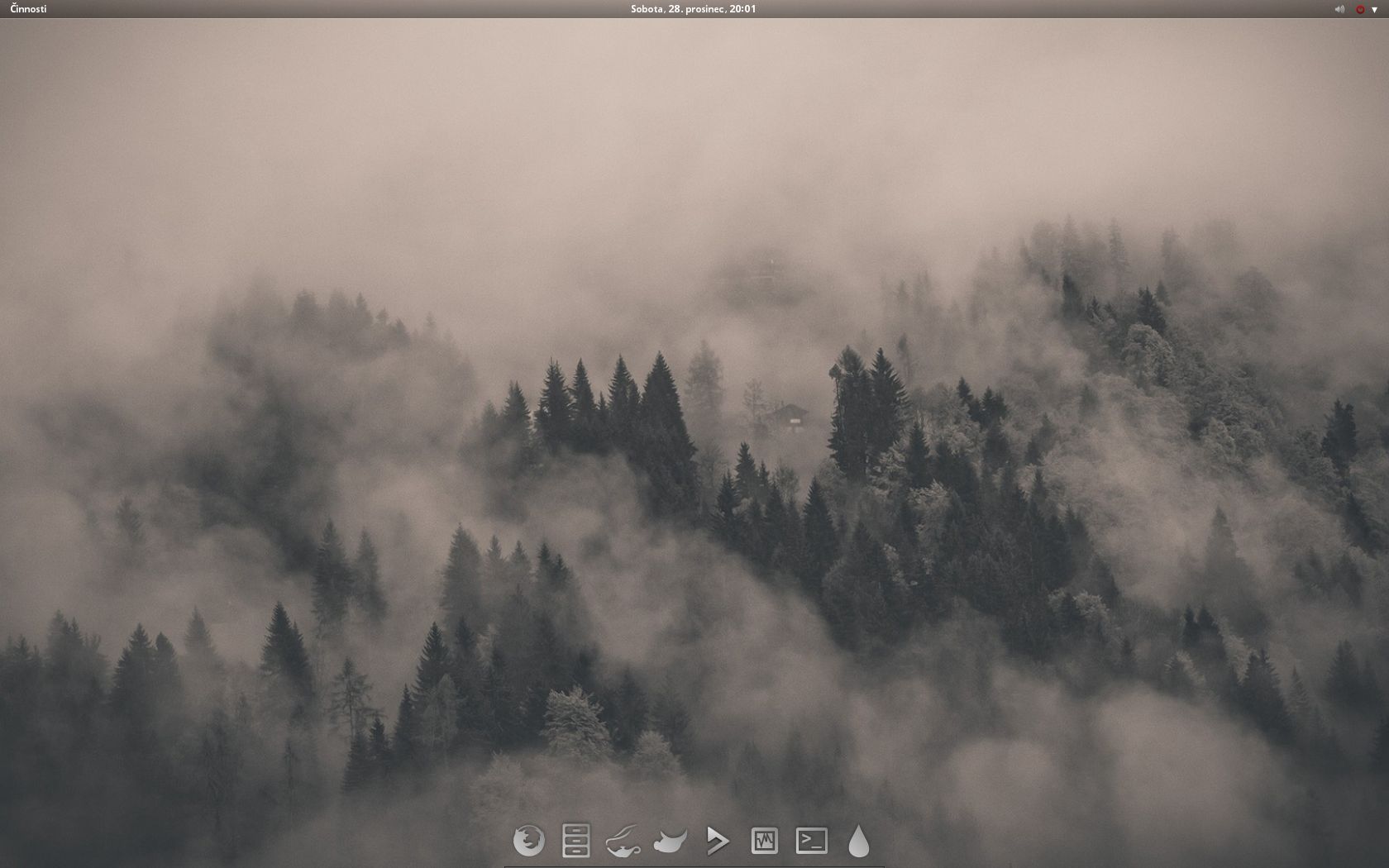The image size is (1389, 868).
Task: Open the water drop application
Action: click(859, 841)
